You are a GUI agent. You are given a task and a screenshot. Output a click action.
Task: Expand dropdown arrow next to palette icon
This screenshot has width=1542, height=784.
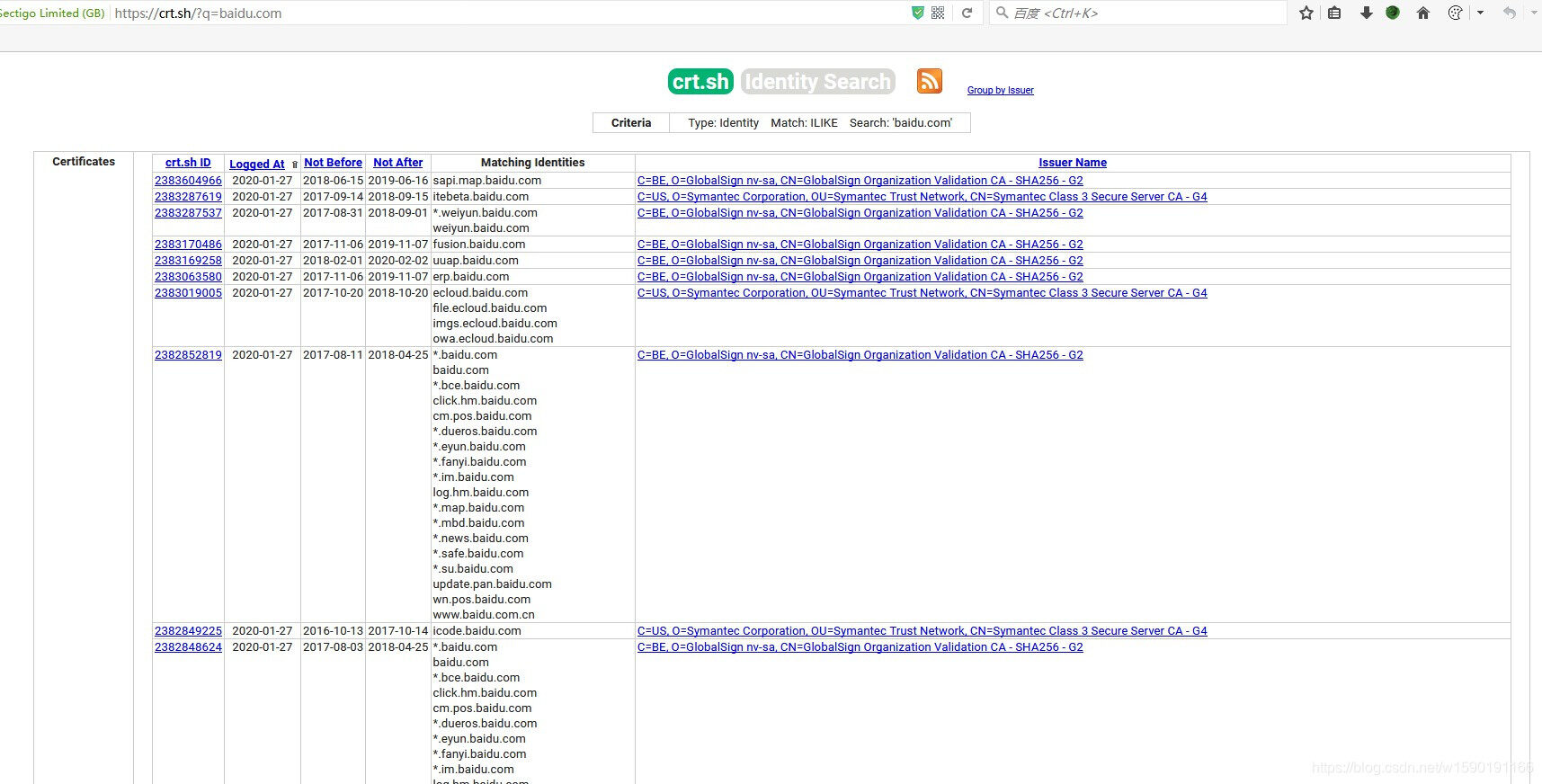[x=1480, y=13]
